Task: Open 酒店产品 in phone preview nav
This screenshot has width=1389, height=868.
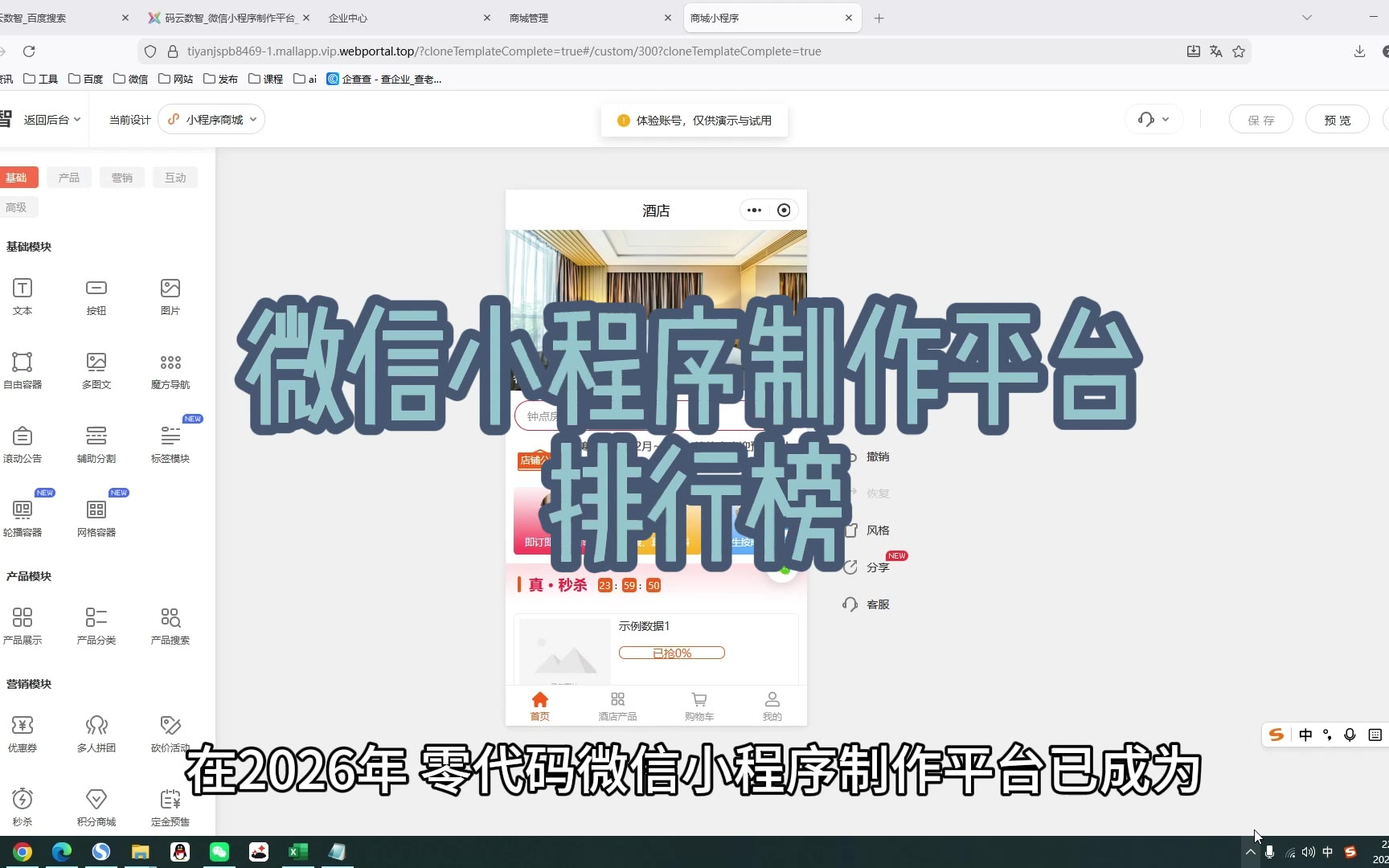Action: 617,706
